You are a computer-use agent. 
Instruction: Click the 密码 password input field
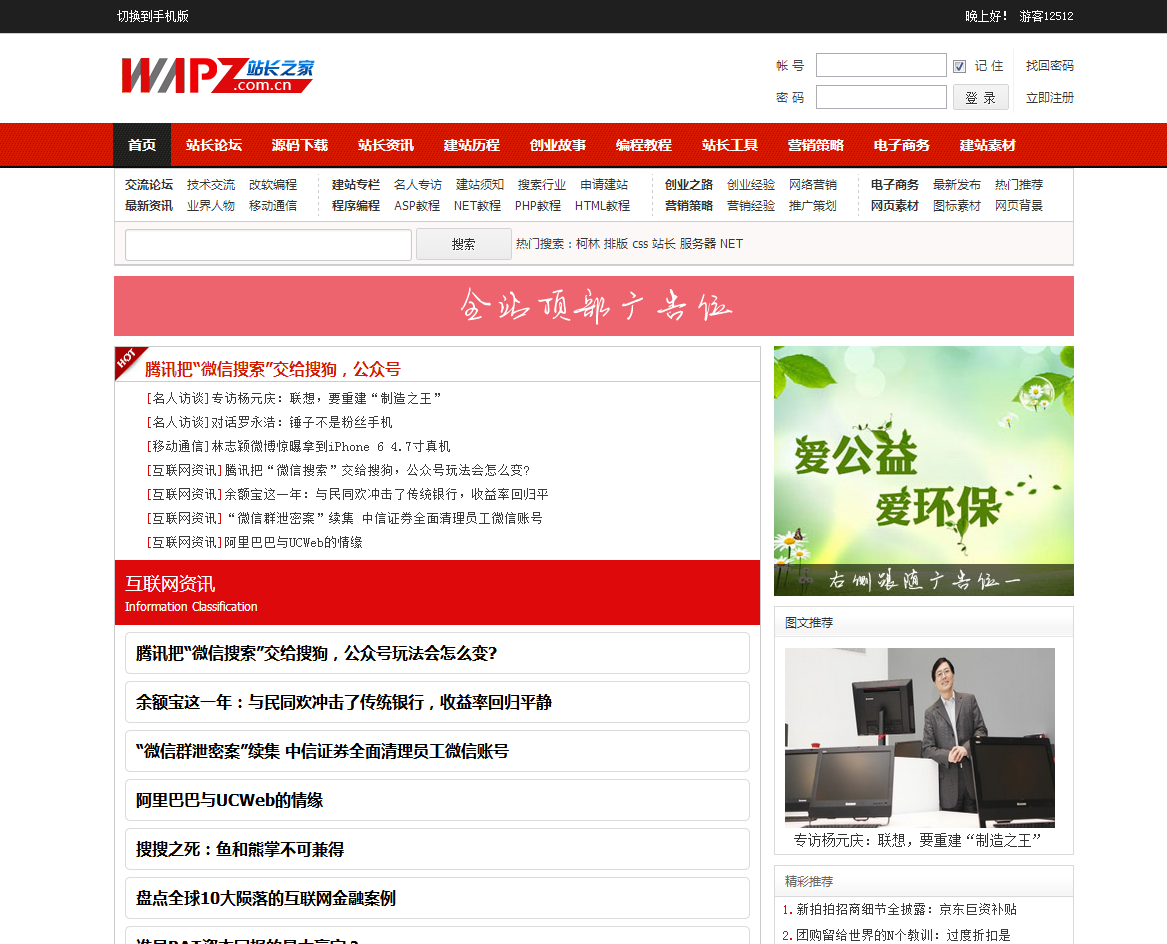(880, 98)
